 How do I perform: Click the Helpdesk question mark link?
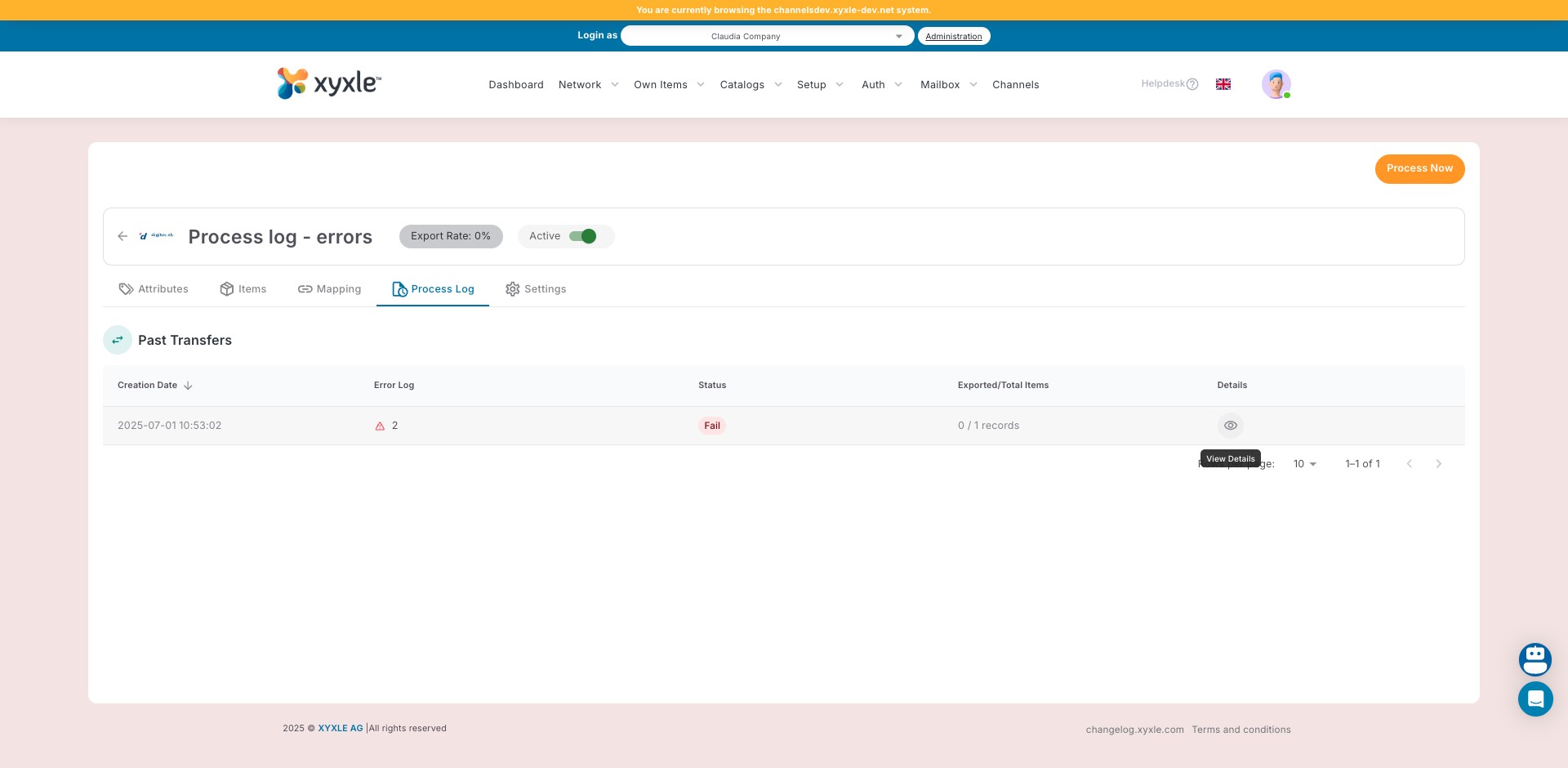point(1169,84)
